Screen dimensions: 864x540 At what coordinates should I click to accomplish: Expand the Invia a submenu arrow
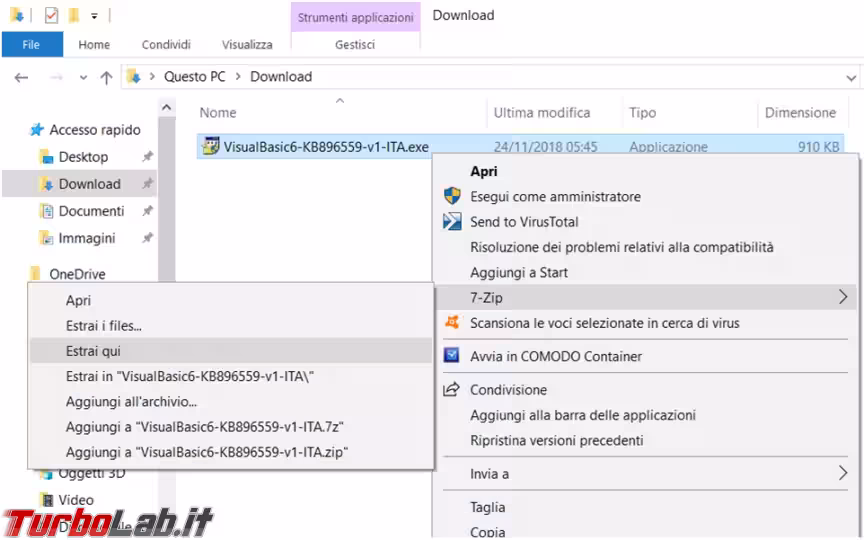(843, 473)
